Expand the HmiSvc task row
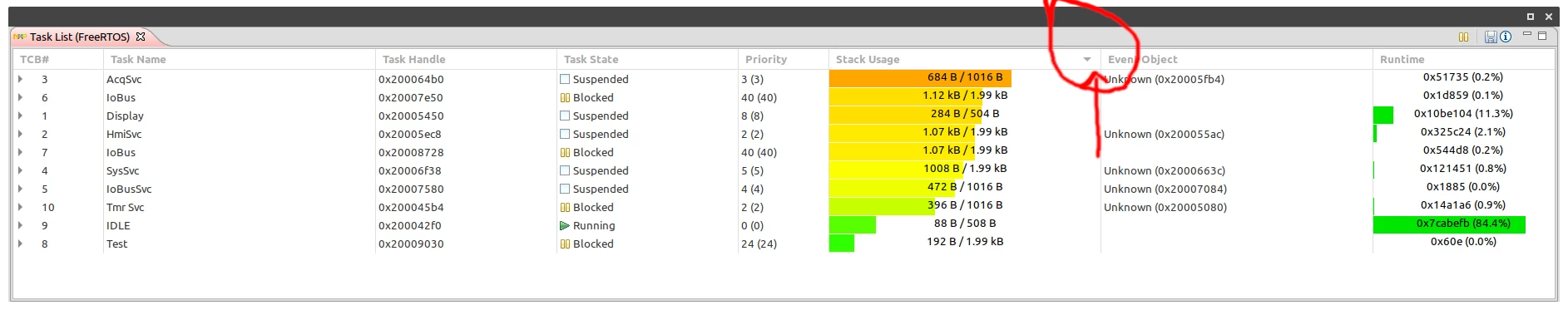The height and width of the screenshot is (310, 1568). 20,134
